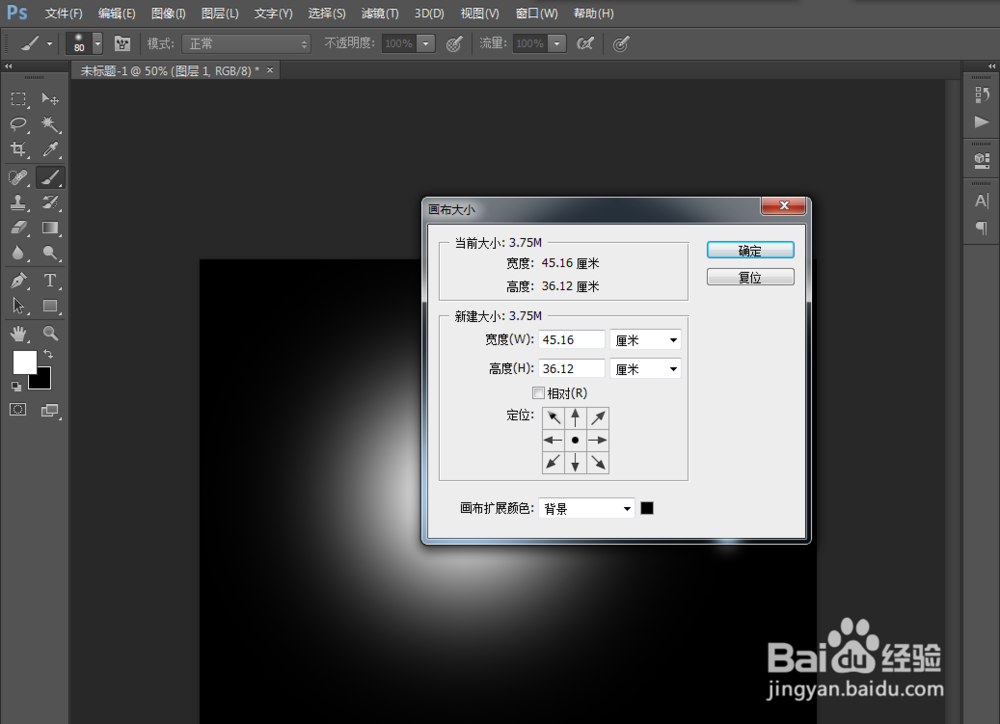Click the canvas extension color swatch

tap(647, 508)
